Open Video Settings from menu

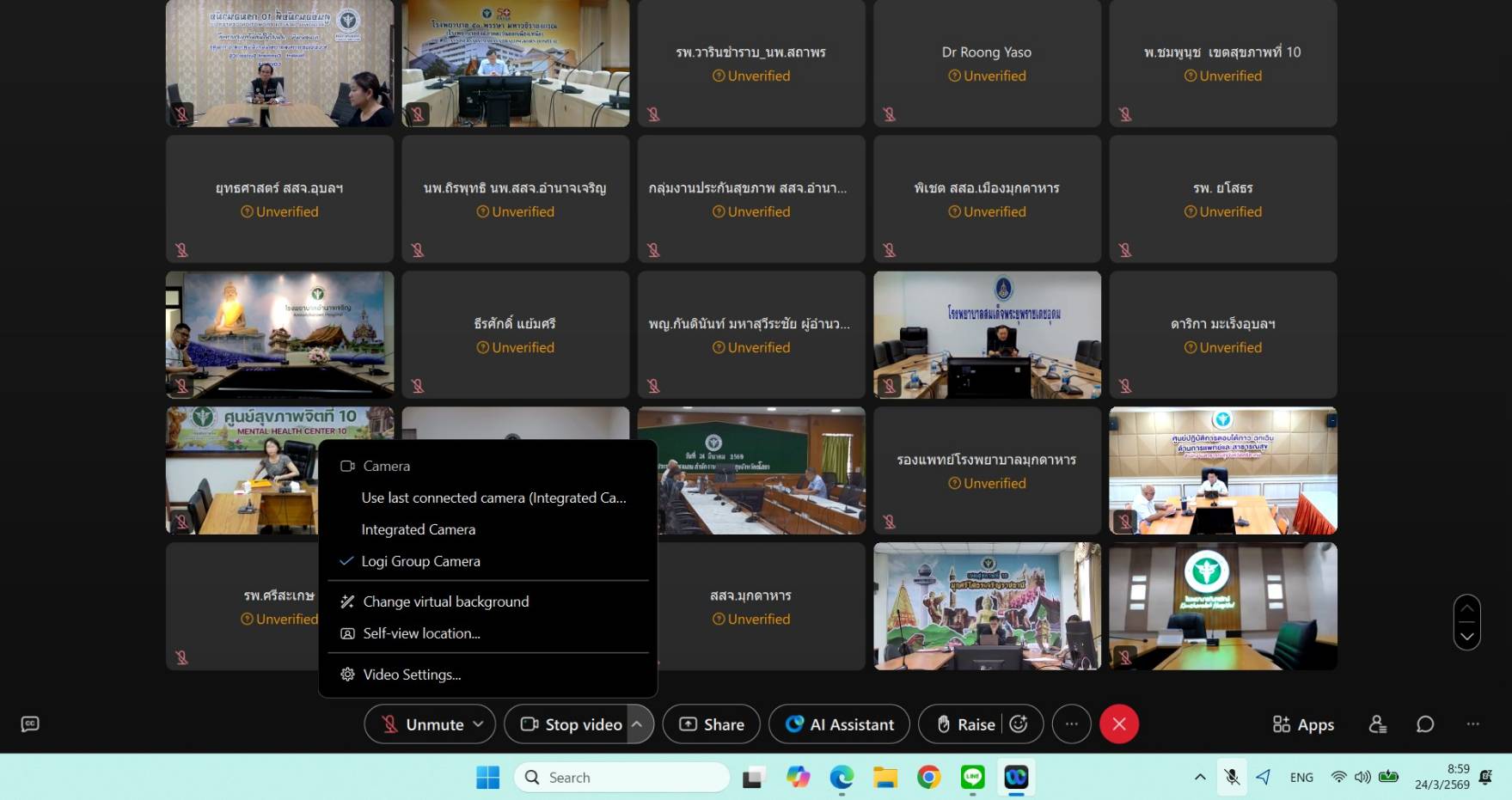[412, 675]
